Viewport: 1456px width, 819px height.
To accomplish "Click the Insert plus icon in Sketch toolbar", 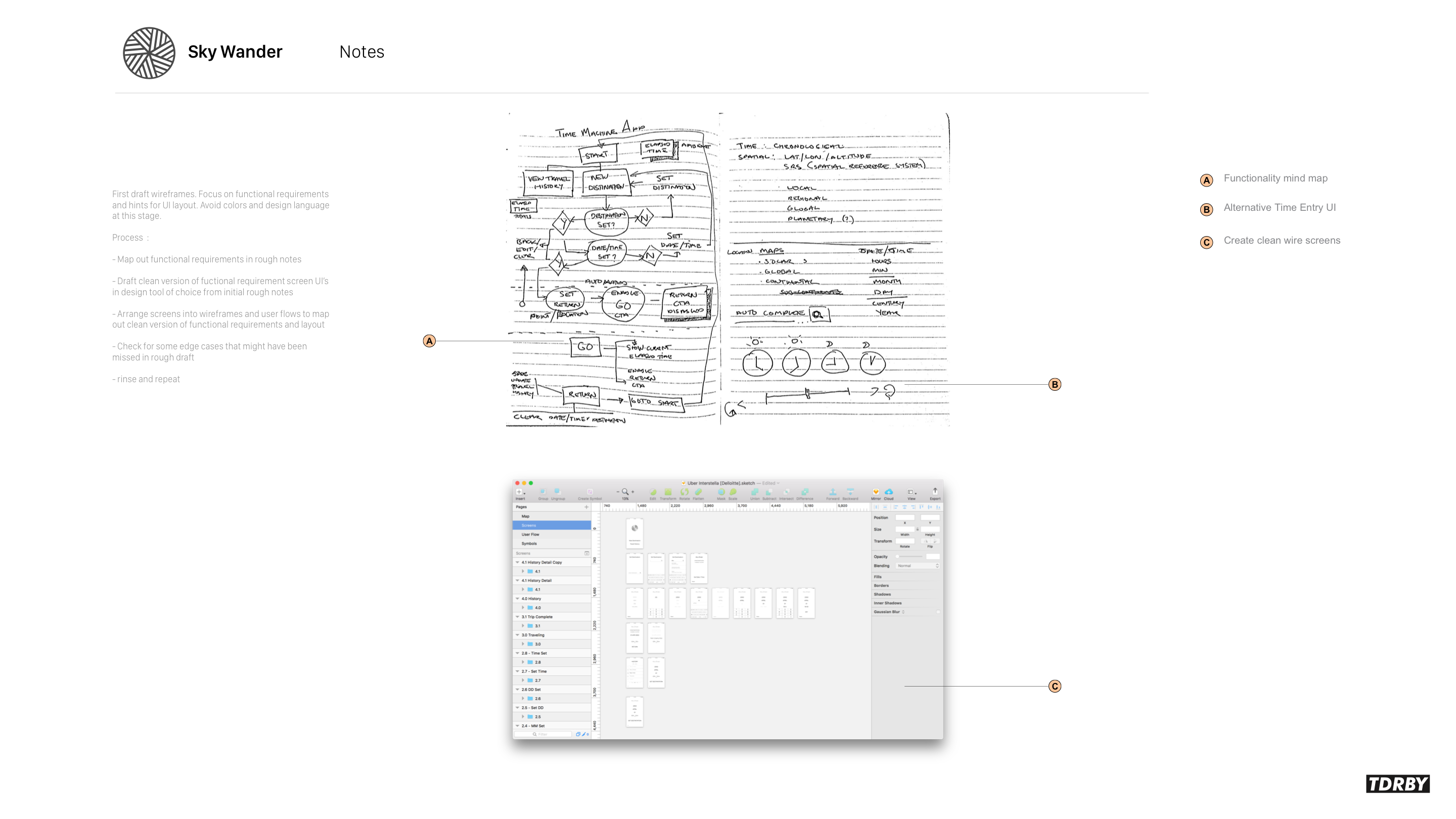I will coord(519,492).
